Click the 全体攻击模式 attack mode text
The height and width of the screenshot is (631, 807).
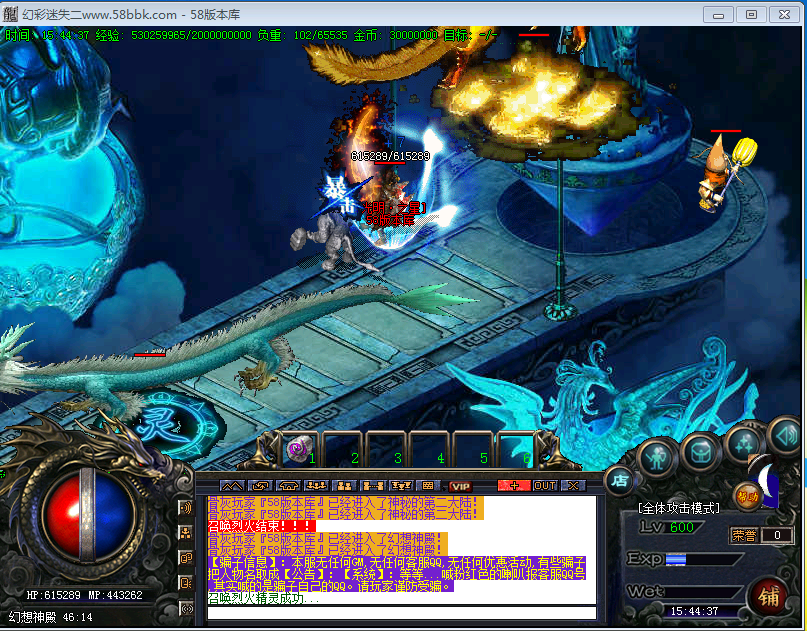pos(679,508)
